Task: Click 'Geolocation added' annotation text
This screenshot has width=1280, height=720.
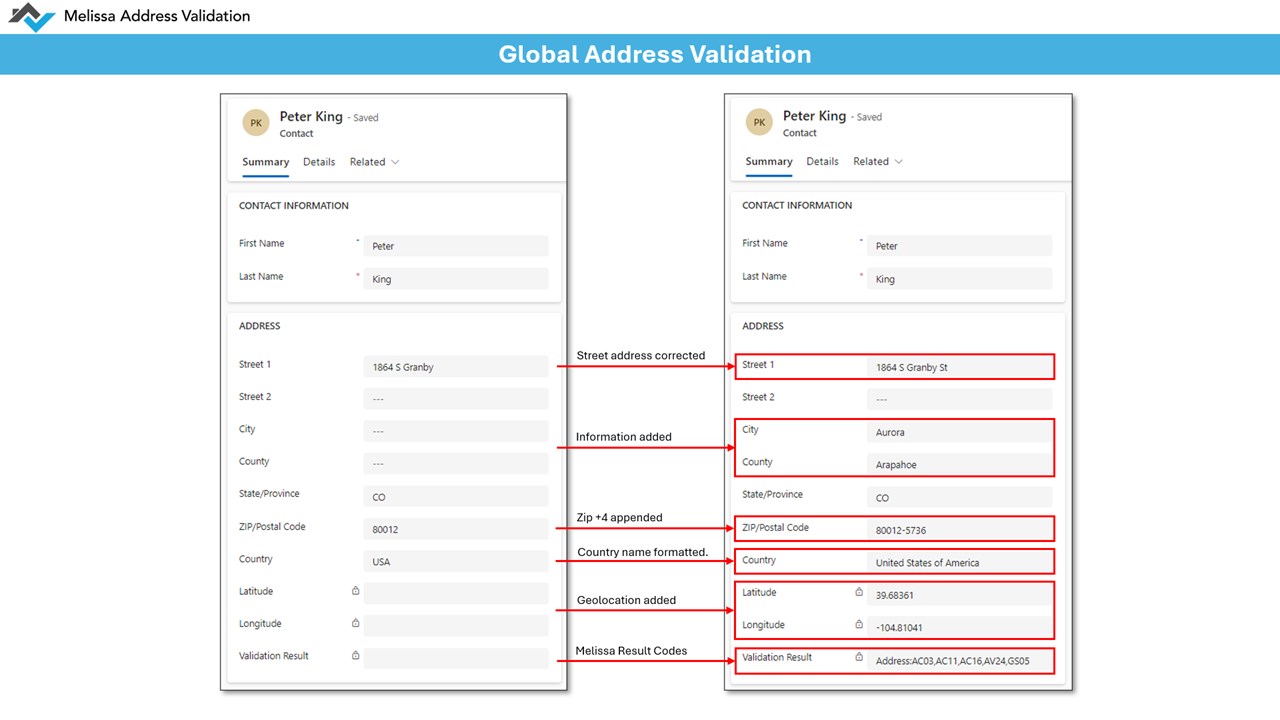Action: [x=627, y=600]
